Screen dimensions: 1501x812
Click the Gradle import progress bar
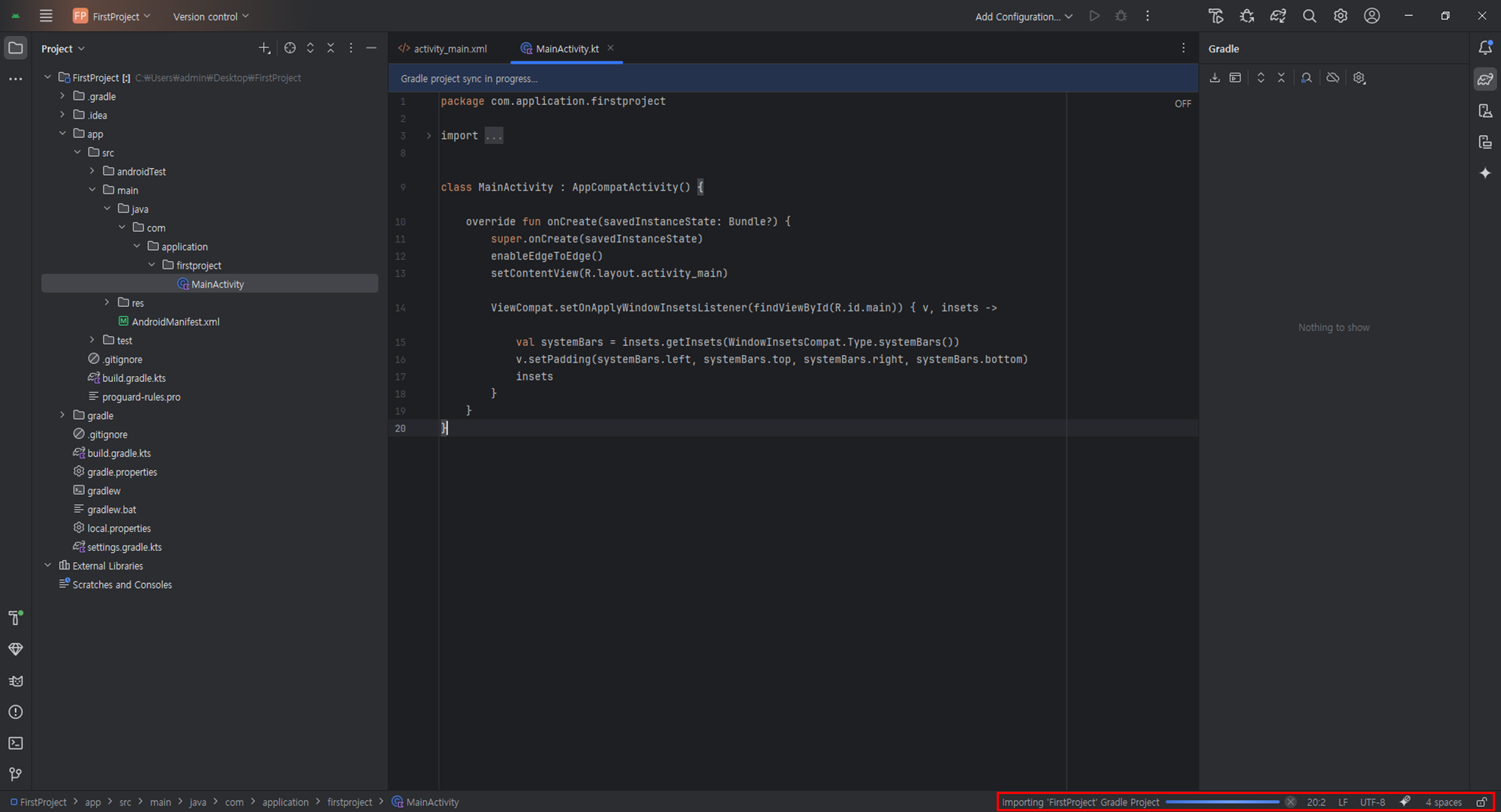pyautogui.click(x=1223, y=802)
